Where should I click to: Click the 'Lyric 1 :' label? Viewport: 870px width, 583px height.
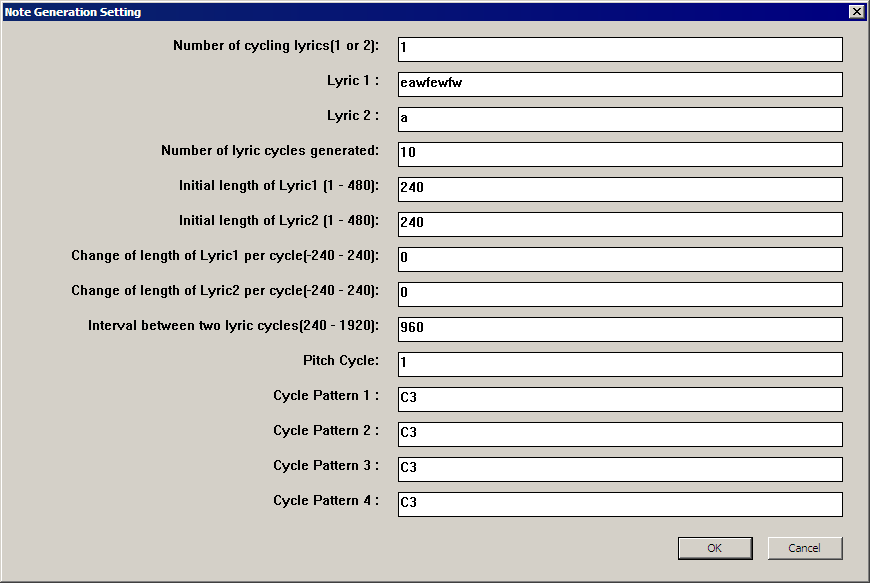pyautogui.click(x=353, y=80)
